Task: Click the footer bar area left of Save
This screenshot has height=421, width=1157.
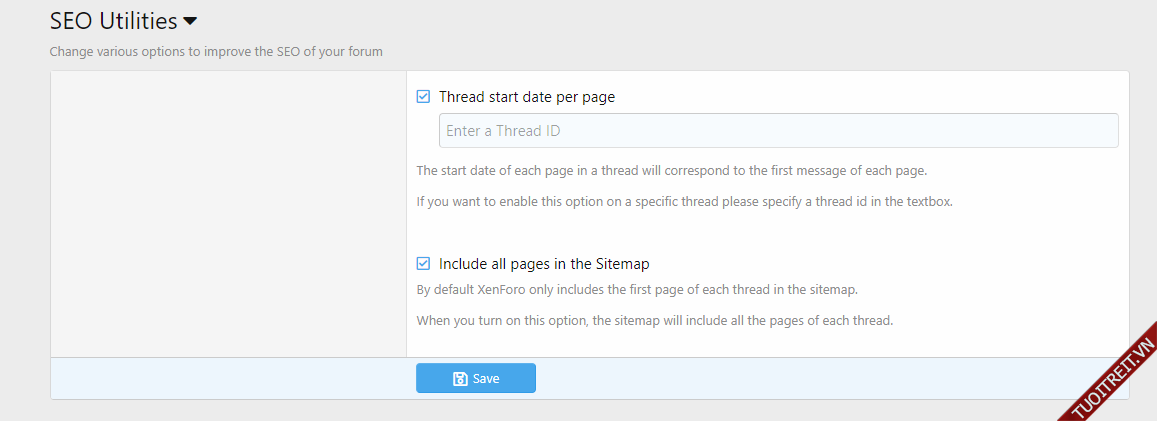Action: [x=230, y=378]
